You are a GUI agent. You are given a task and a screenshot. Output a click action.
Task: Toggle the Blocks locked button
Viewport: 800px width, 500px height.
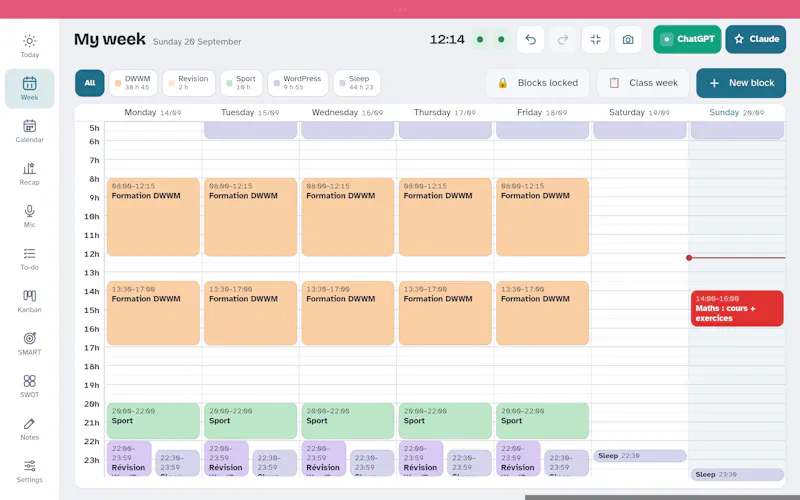(x=538, y=83)
